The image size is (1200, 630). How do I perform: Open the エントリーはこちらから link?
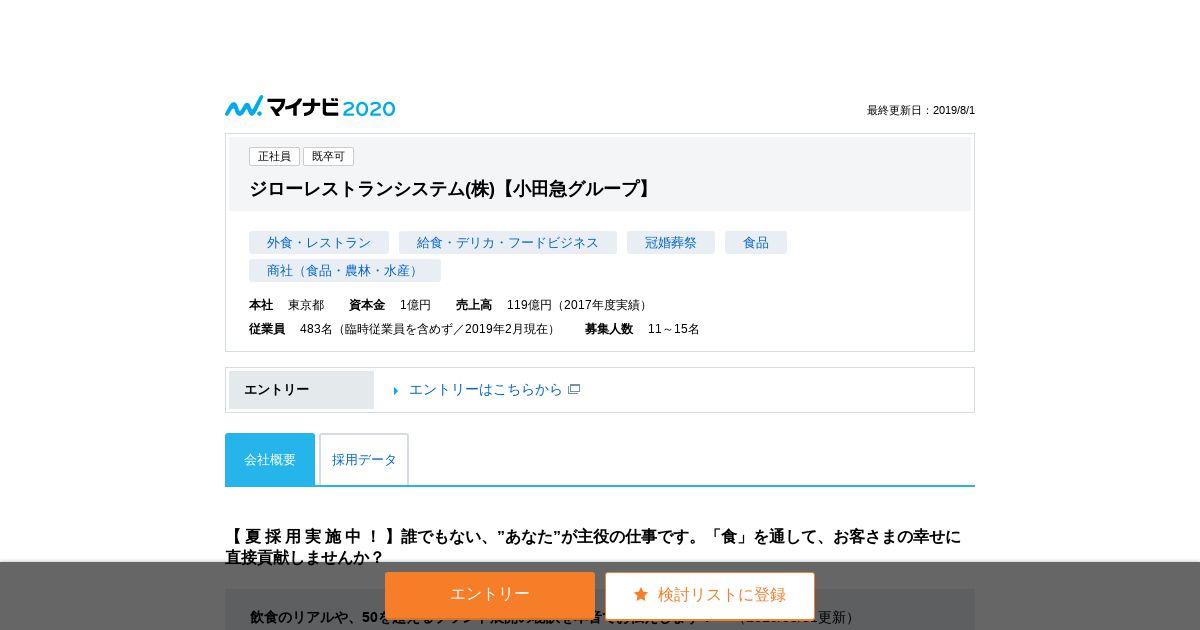pyautogui.click(x=485, y=389)
